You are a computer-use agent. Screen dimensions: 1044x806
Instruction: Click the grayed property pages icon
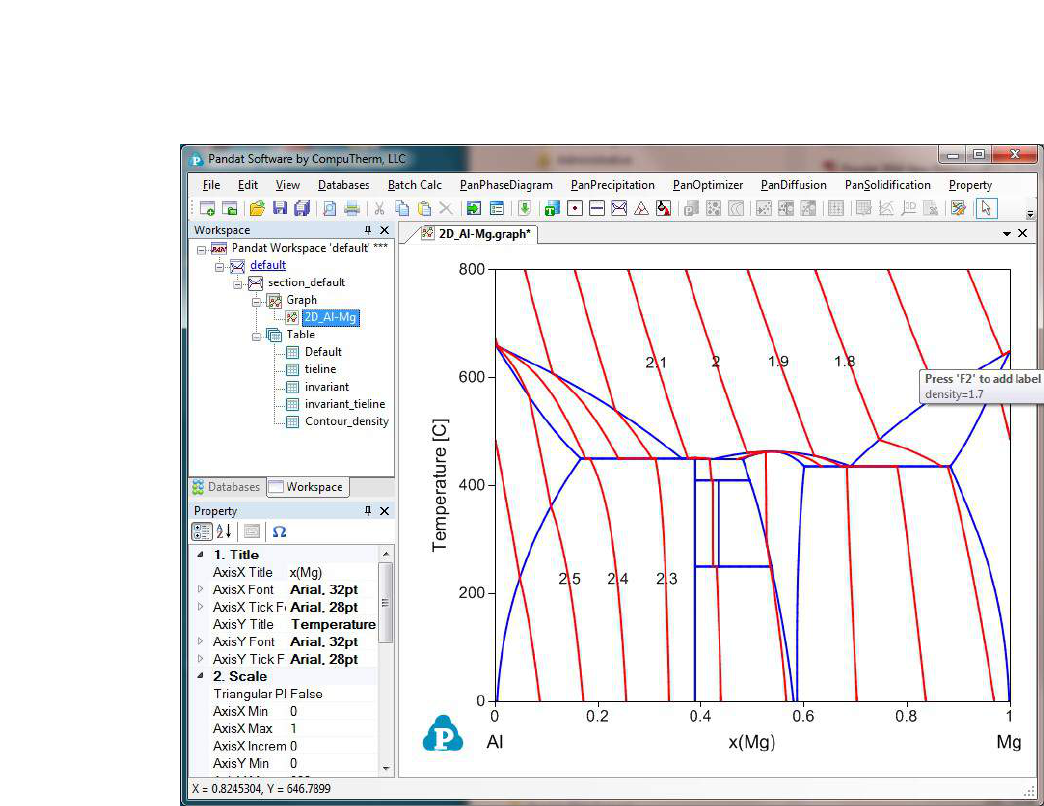click(252, 531)
